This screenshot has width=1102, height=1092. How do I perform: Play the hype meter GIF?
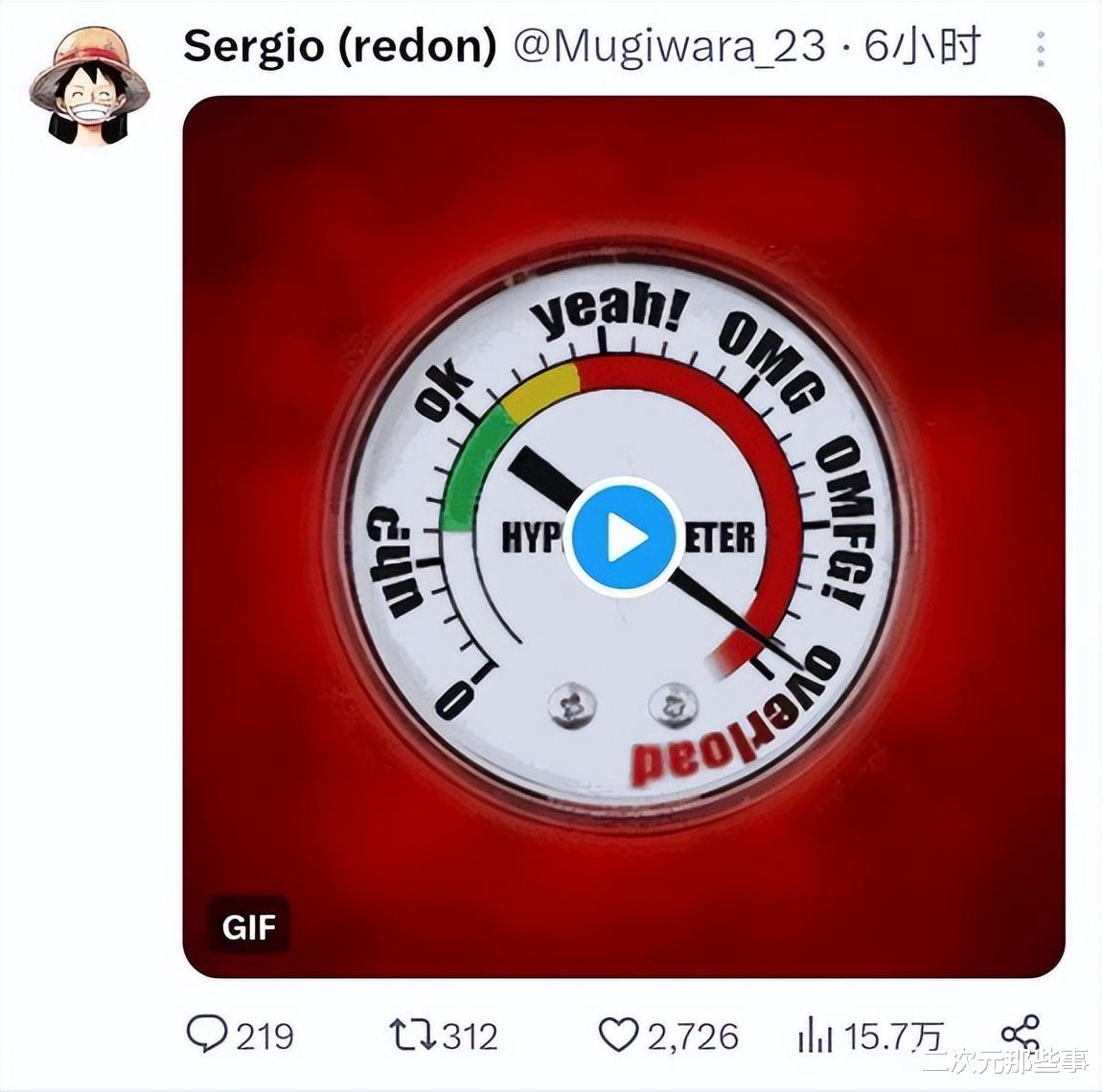pyautogui.click(x=624, y=536)
